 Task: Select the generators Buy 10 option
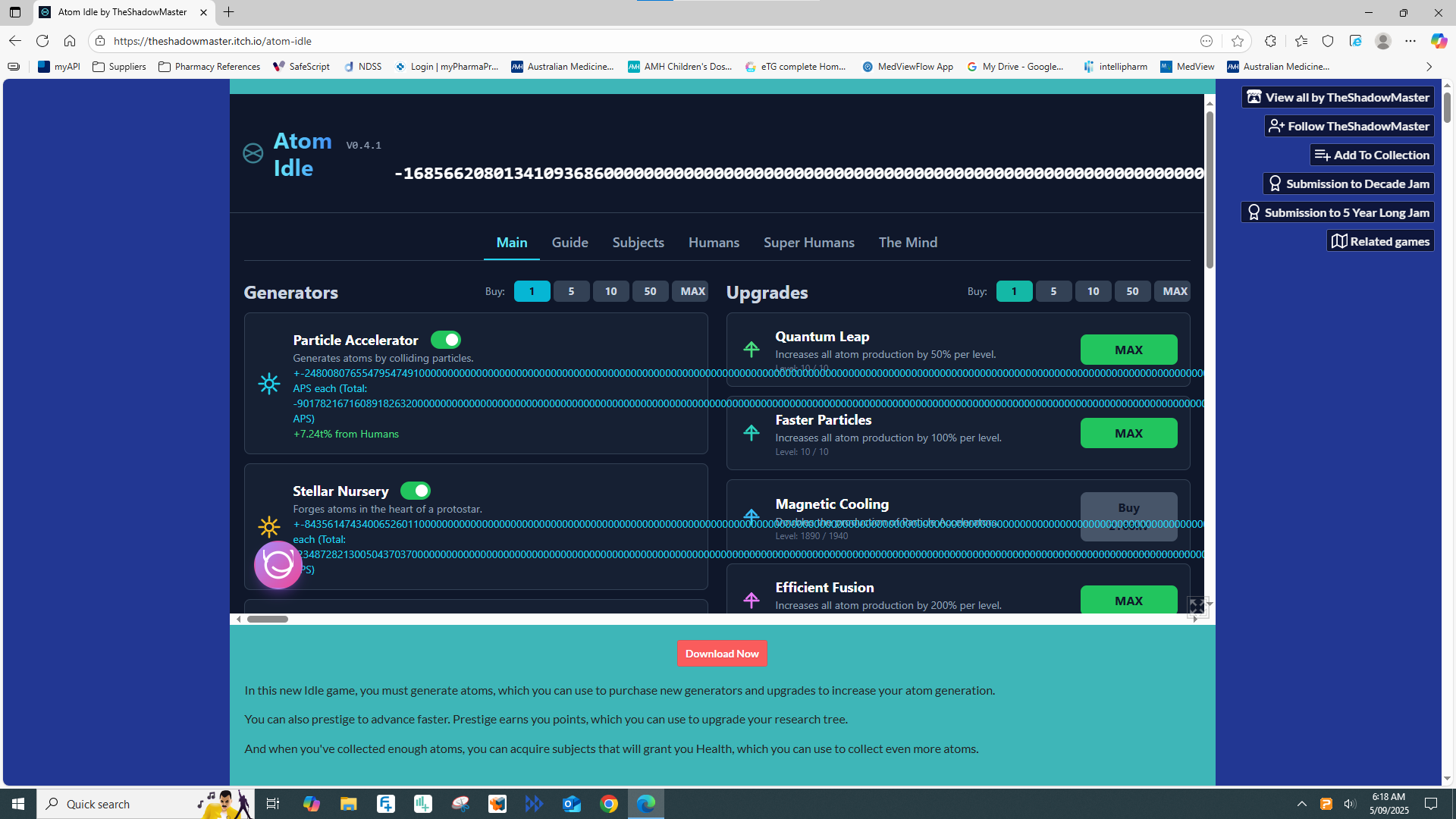pyautogui.click(x=610, y=291)
